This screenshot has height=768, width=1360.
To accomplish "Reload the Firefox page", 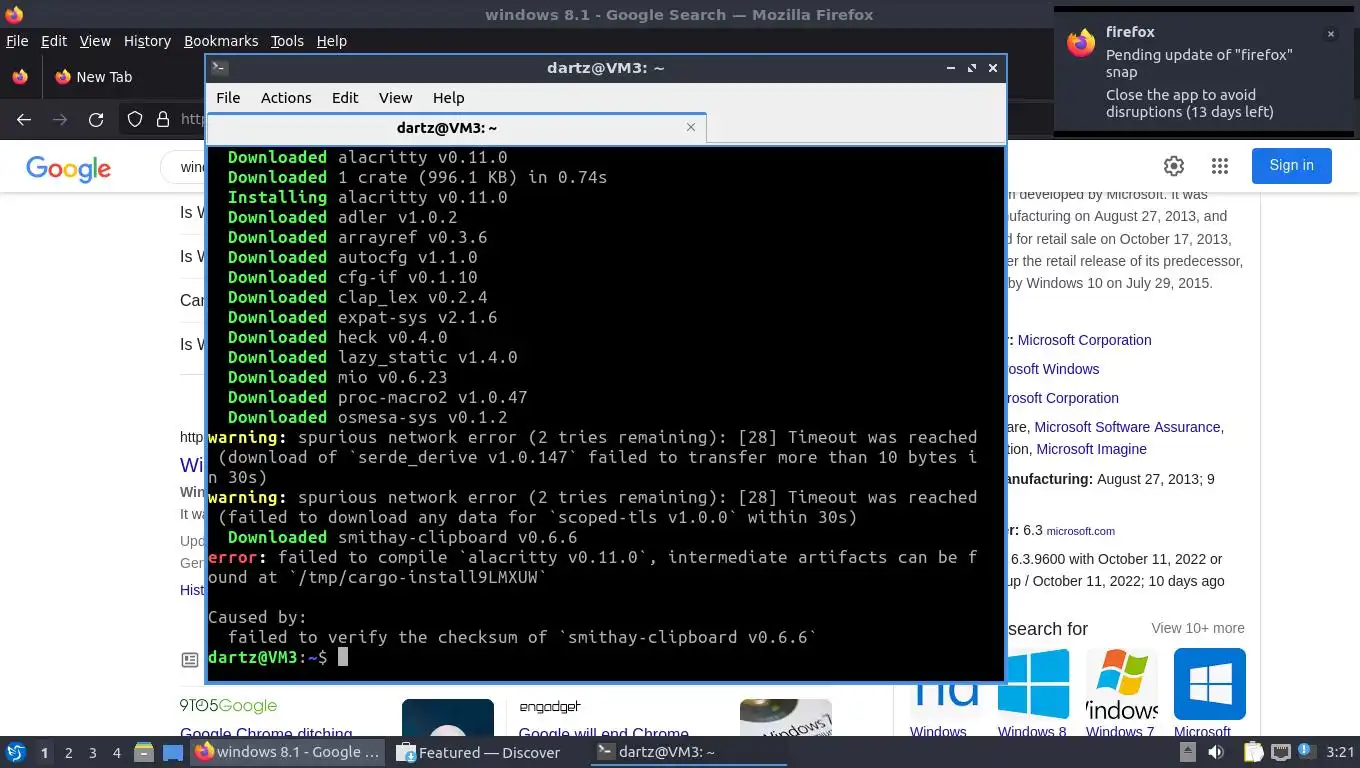I will coord(96,120).
